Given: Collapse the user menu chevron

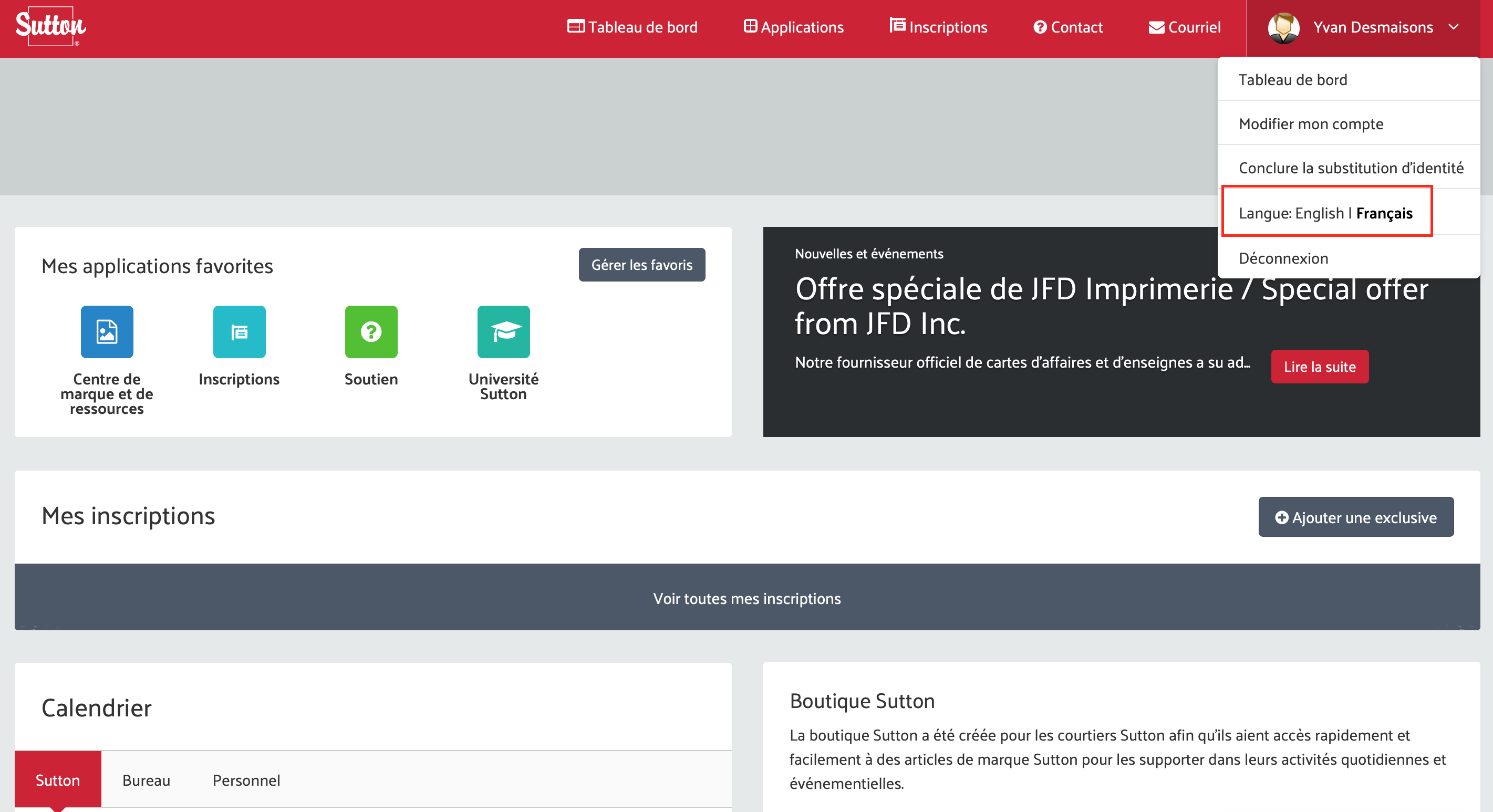Looking at the screenshot, I should (1454, 27).
